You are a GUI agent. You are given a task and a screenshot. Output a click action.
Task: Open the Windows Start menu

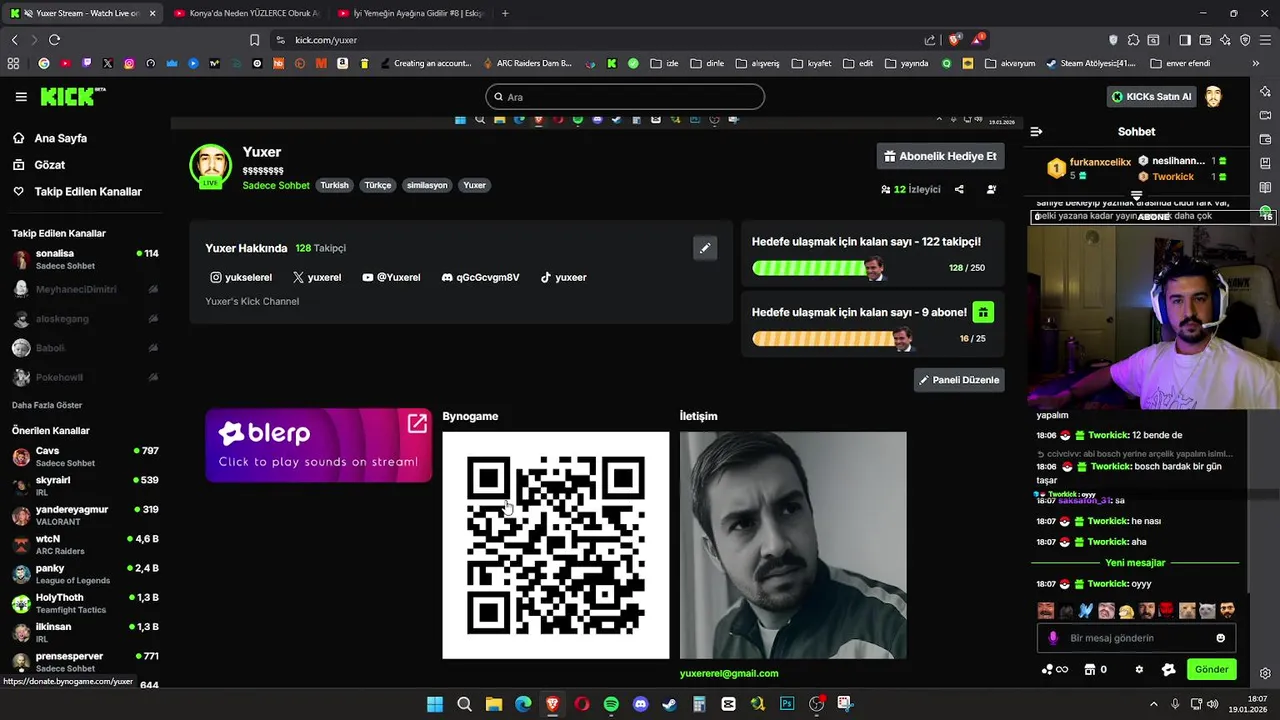pos(435,704)
